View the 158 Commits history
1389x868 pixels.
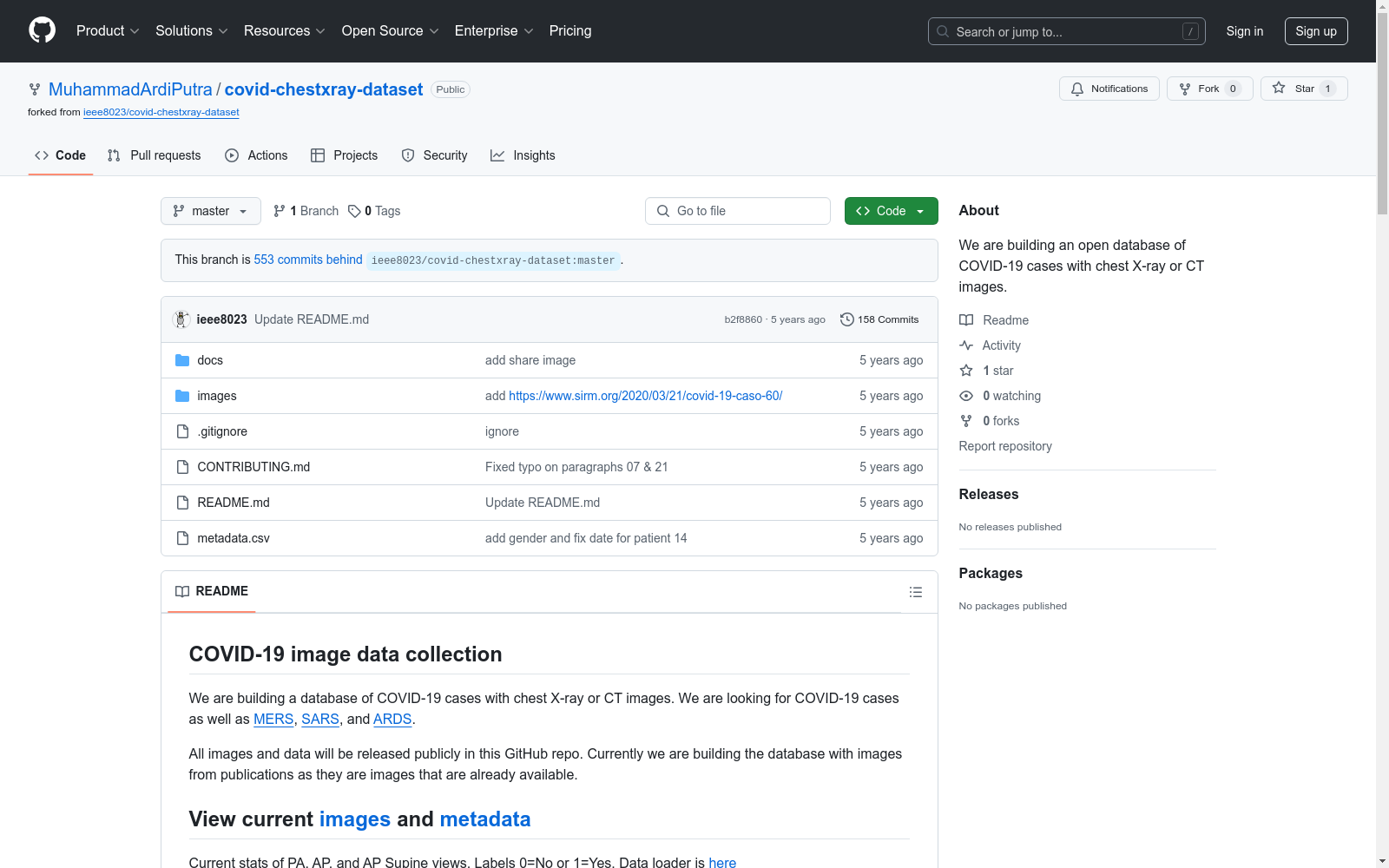879,319
